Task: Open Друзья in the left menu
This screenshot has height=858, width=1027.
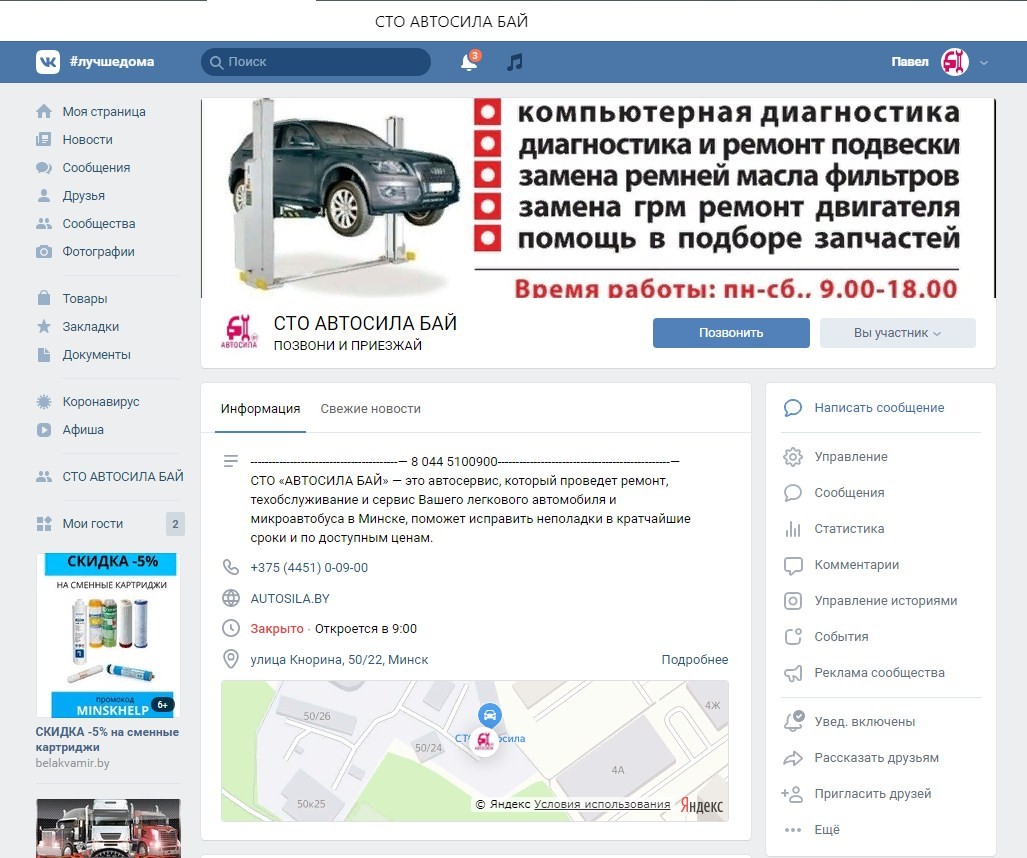Action: [84, 196]
